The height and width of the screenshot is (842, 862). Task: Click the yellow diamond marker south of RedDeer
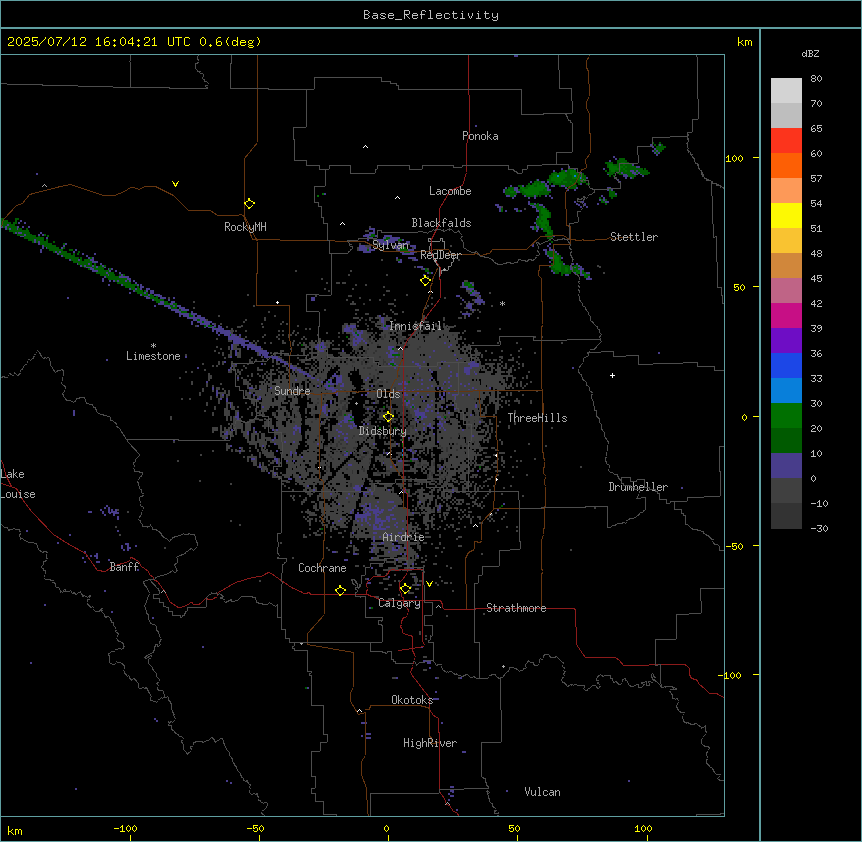click(x=425, y=281)
